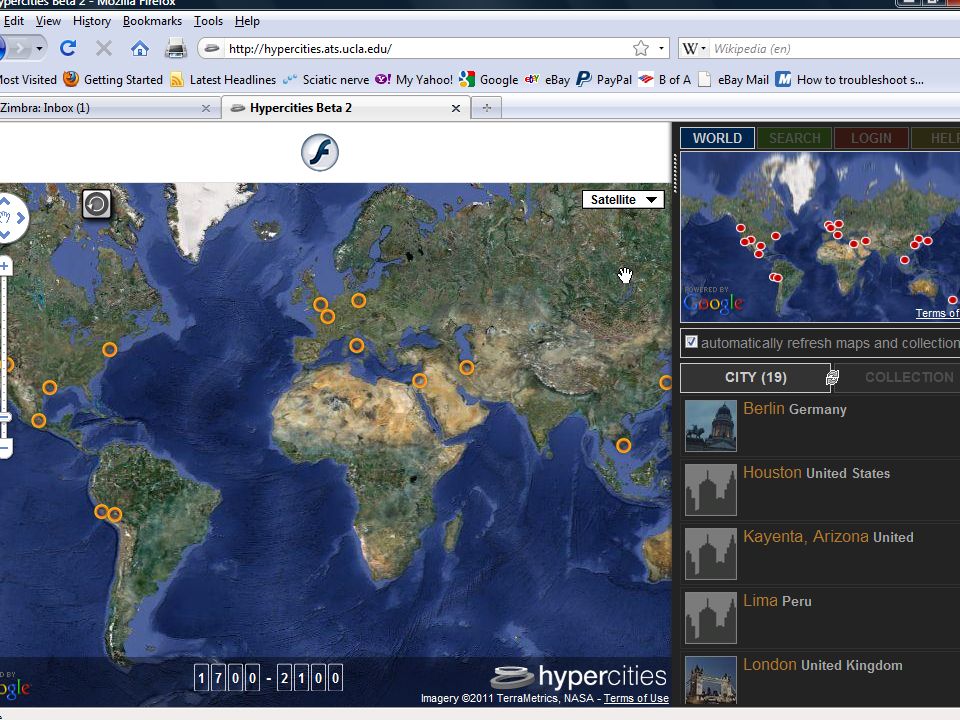Click the Wikipedia search field
This screenshot has width=960, height=720.
tap(835, 48)
